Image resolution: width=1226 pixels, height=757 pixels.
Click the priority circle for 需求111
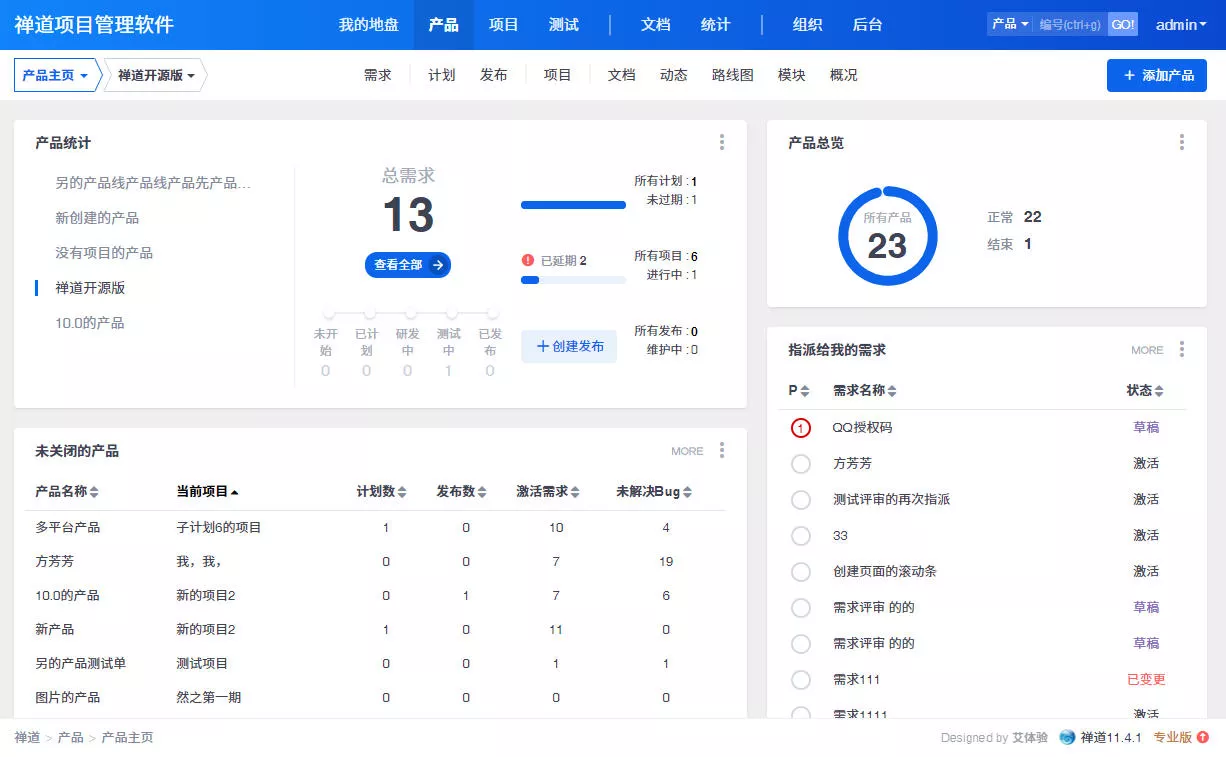(x=801, y=680)
